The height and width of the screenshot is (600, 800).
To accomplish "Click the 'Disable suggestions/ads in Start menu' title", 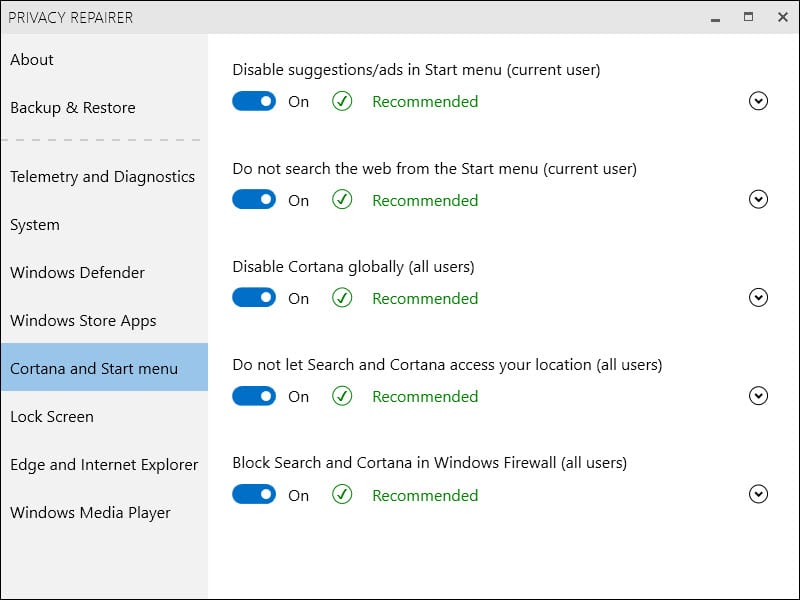I will (x=416, y=69).
